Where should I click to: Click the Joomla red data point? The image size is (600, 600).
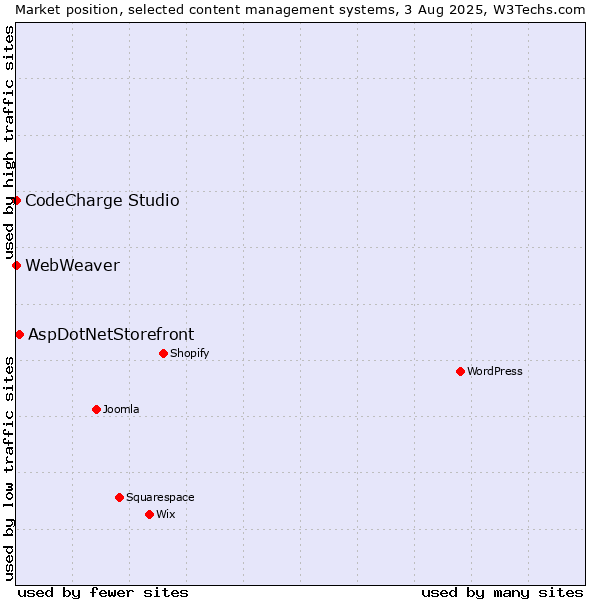96,410
